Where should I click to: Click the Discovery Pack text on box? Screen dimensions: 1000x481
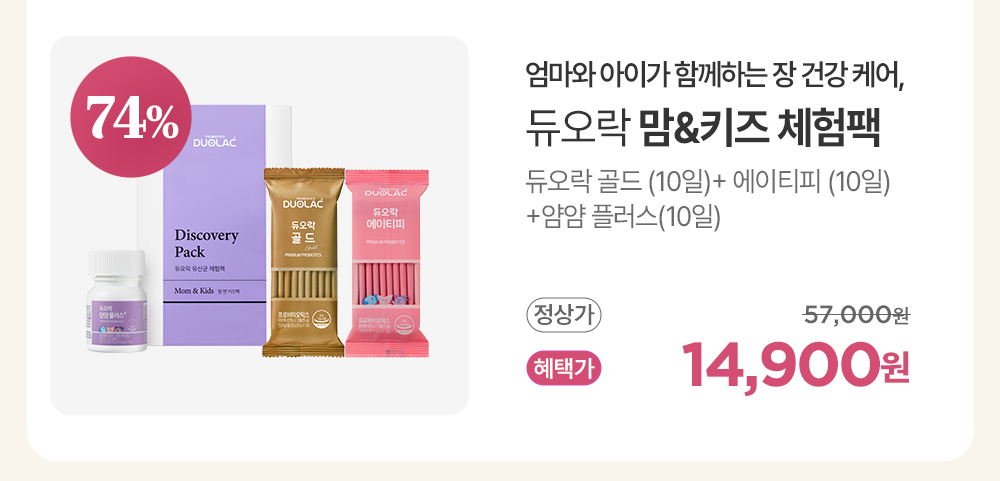click(x=206, y=243)
